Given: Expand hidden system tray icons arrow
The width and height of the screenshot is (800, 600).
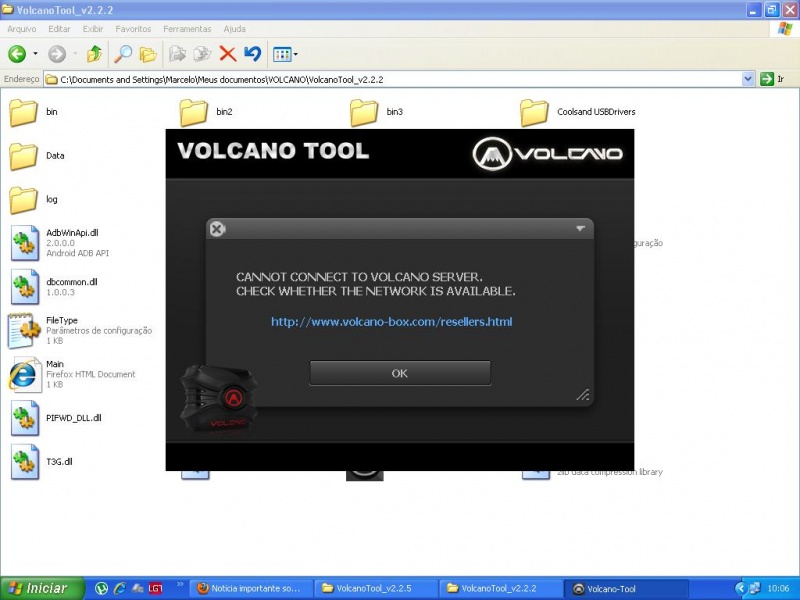Looking at the screenshot, I should [740, 588].
